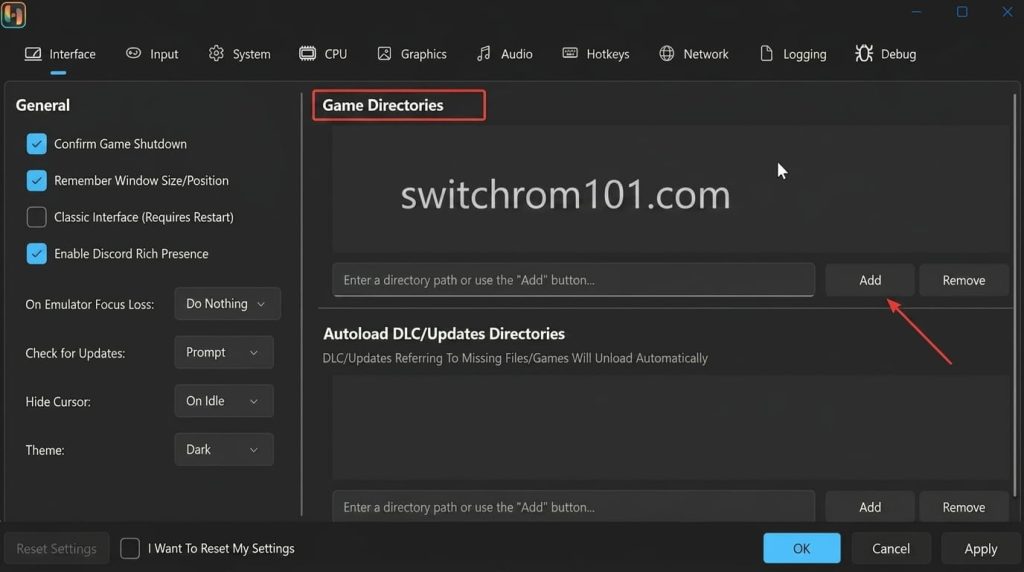The width and height of the screenshot is (1024, 572).
Task: Click the Network tab globe icon
Action: pyautogui.click(x=667, y=54)
